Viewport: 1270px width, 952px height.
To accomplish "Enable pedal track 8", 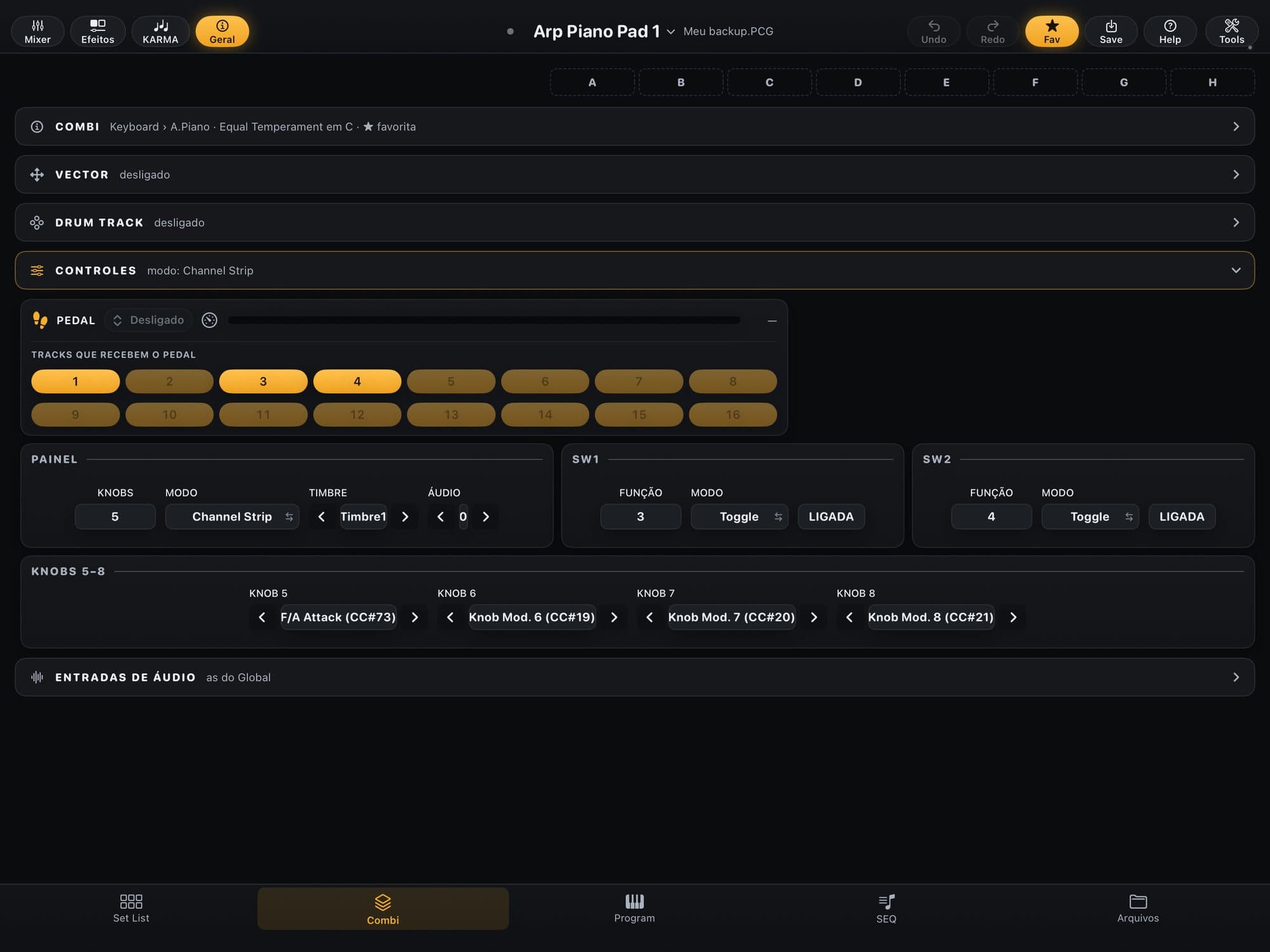I will tap(733, 381).
